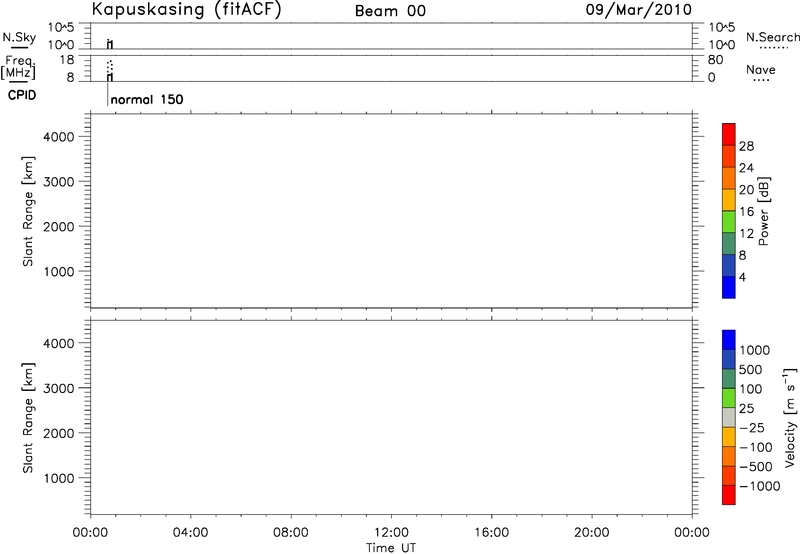Image resolution: width=800 pixels, height=554 pixels.
Task: Click the 'Time UT' axis title
Action: (x=391, y=548)
